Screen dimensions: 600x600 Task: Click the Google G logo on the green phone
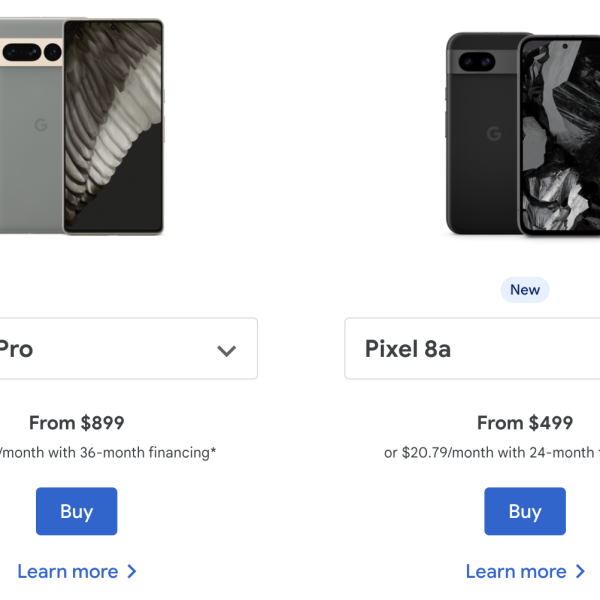pos(41,125)
